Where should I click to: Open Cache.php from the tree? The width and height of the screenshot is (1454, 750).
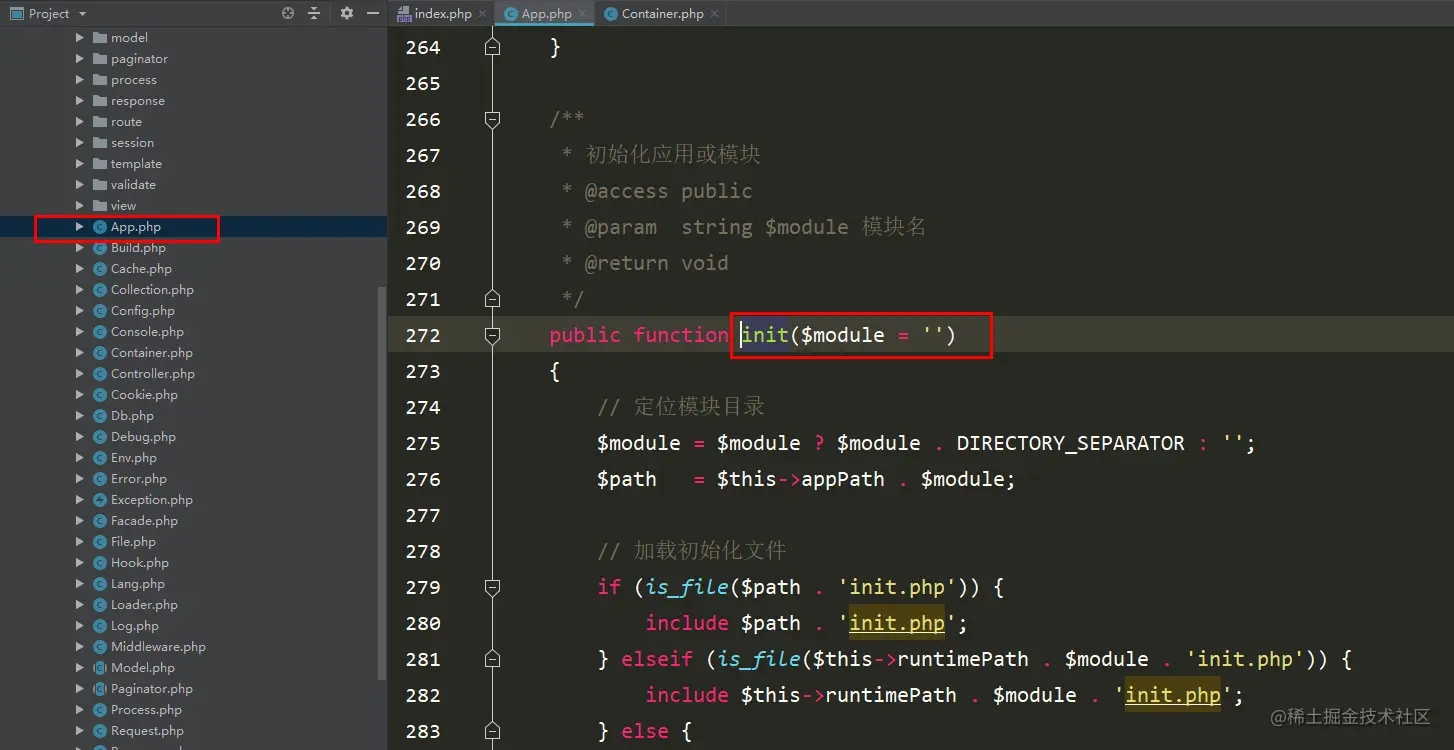point(141,269)
